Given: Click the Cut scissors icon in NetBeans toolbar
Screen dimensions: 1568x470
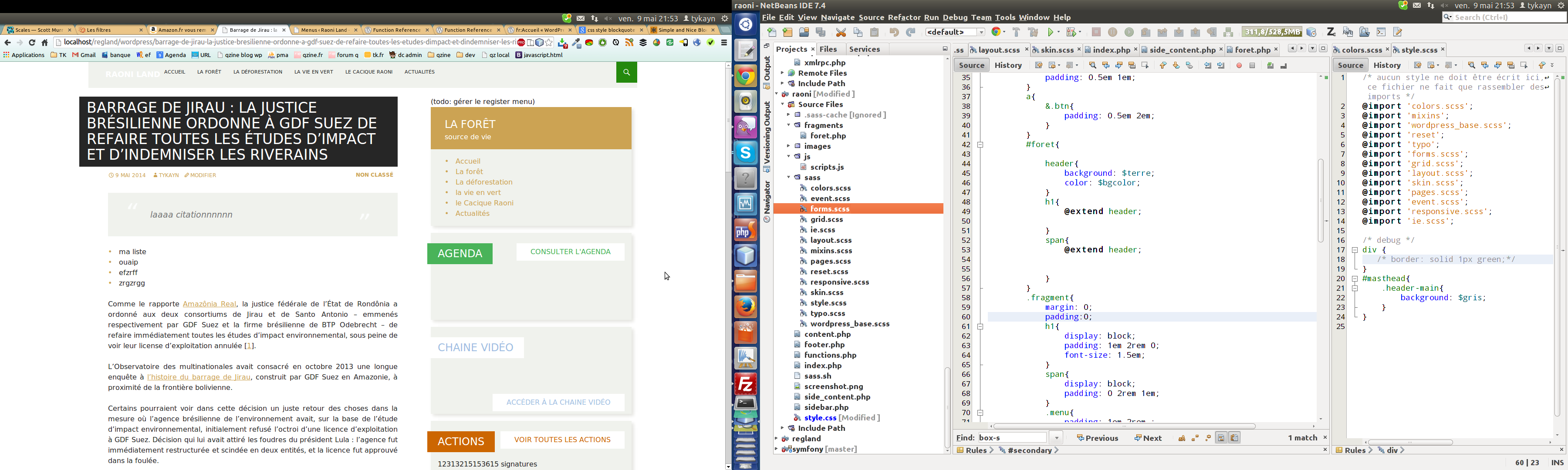Looking at the screenshot, I should (841, 32).
